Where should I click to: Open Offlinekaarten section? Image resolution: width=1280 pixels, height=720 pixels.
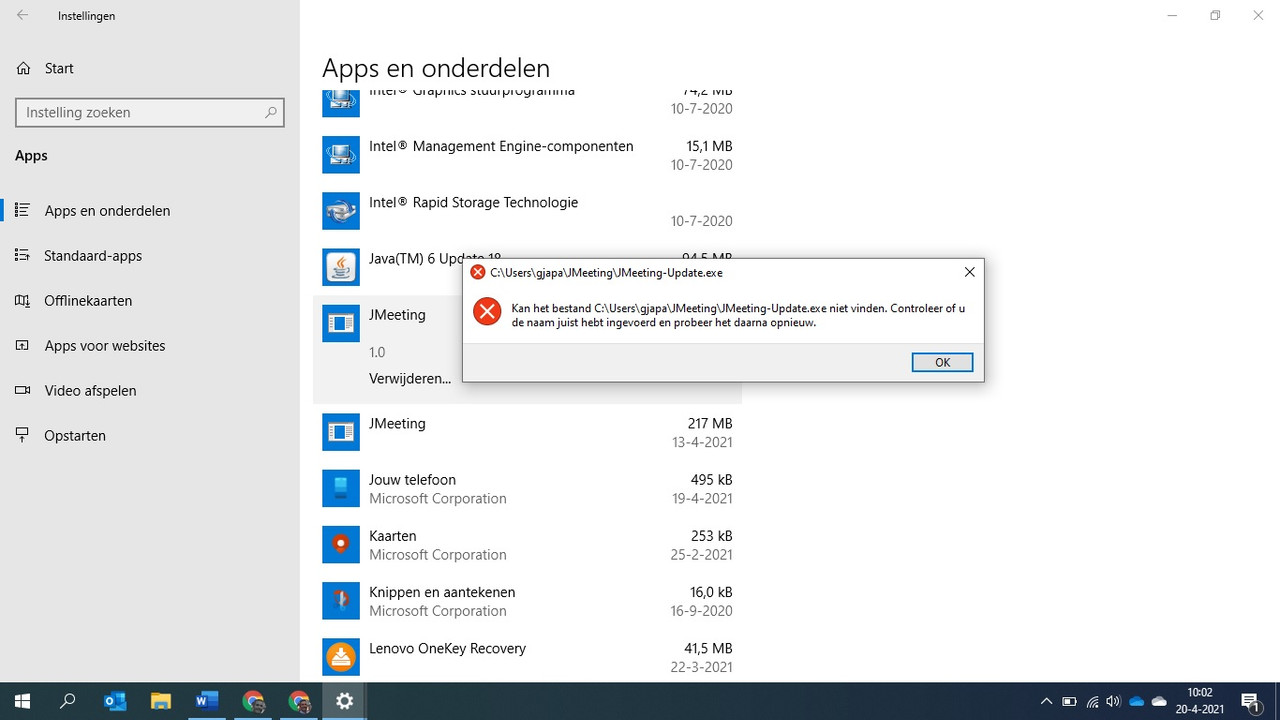(150, 301)
